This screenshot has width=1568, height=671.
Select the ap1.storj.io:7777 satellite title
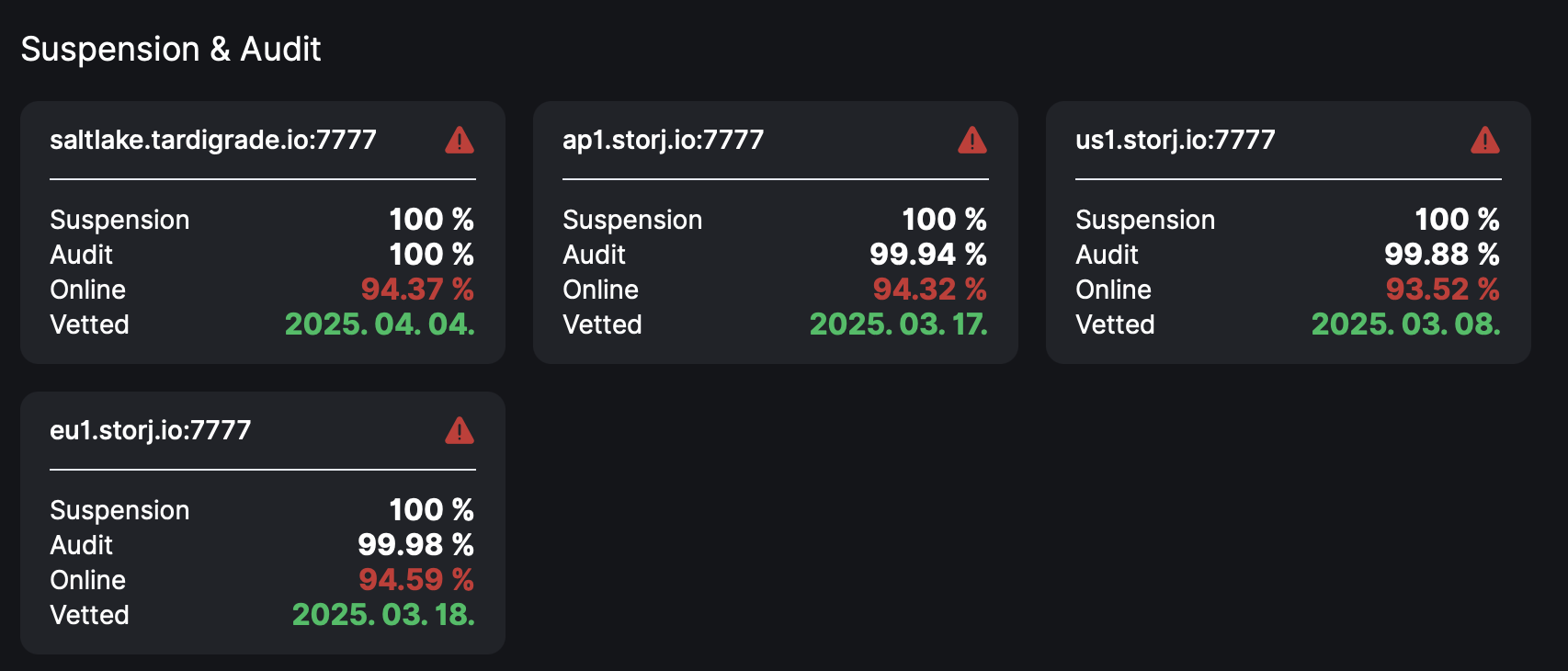coord(663,140)
